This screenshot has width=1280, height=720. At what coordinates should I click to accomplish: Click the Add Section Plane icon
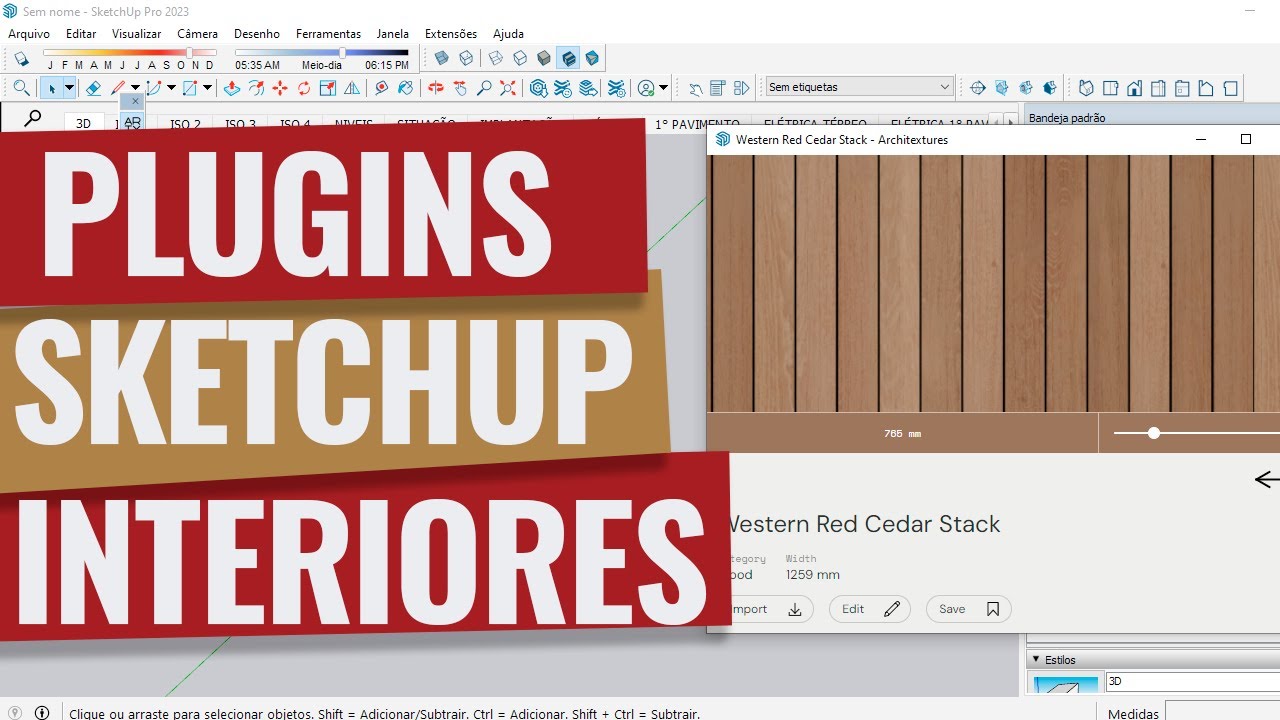979,88
